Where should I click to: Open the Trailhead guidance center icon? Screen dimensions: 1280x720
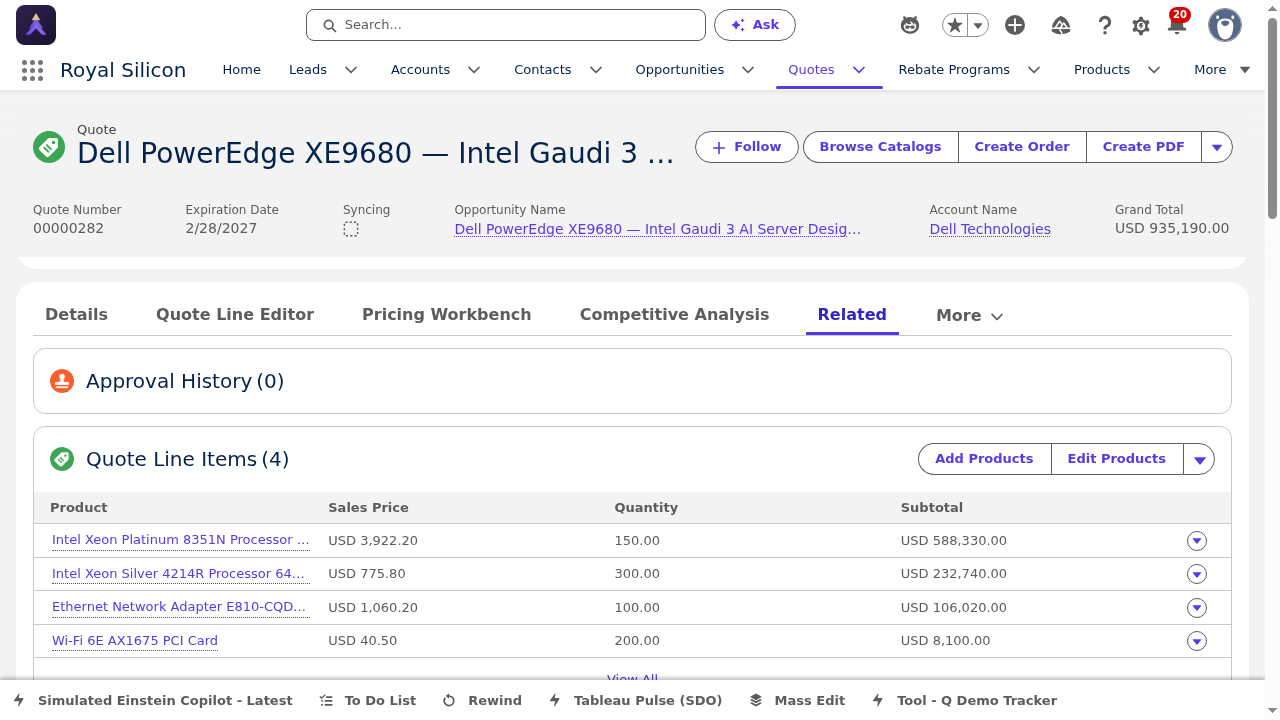point(1062,25)
